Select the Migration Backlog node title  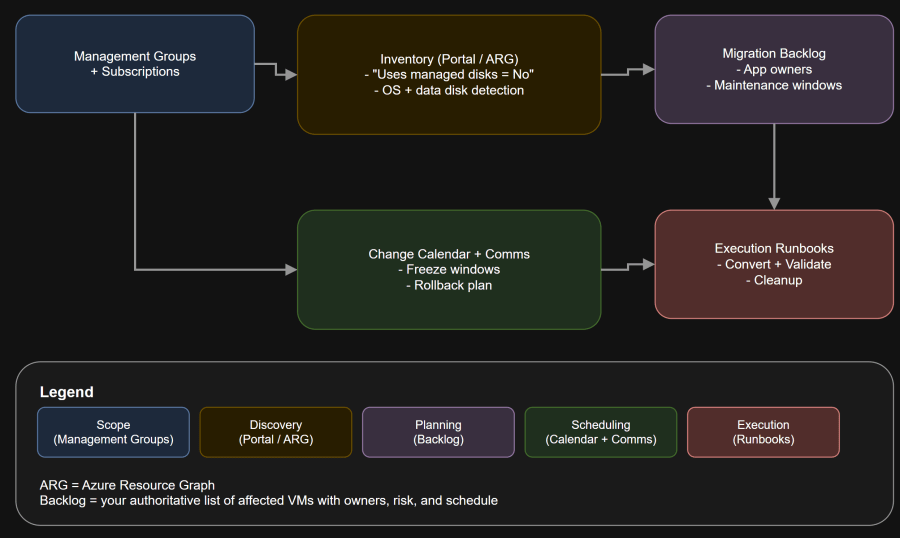tap(773, 54)
